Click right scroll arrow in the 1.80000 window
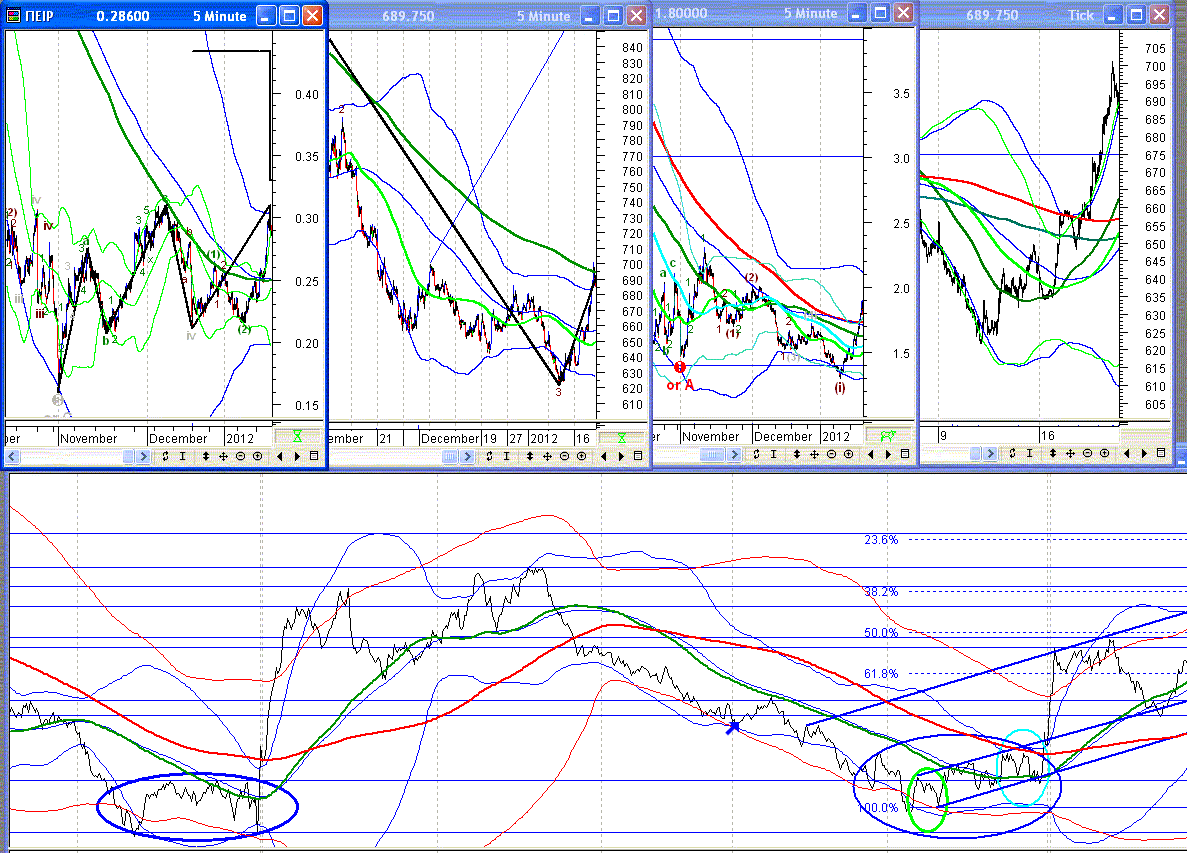 734,454
